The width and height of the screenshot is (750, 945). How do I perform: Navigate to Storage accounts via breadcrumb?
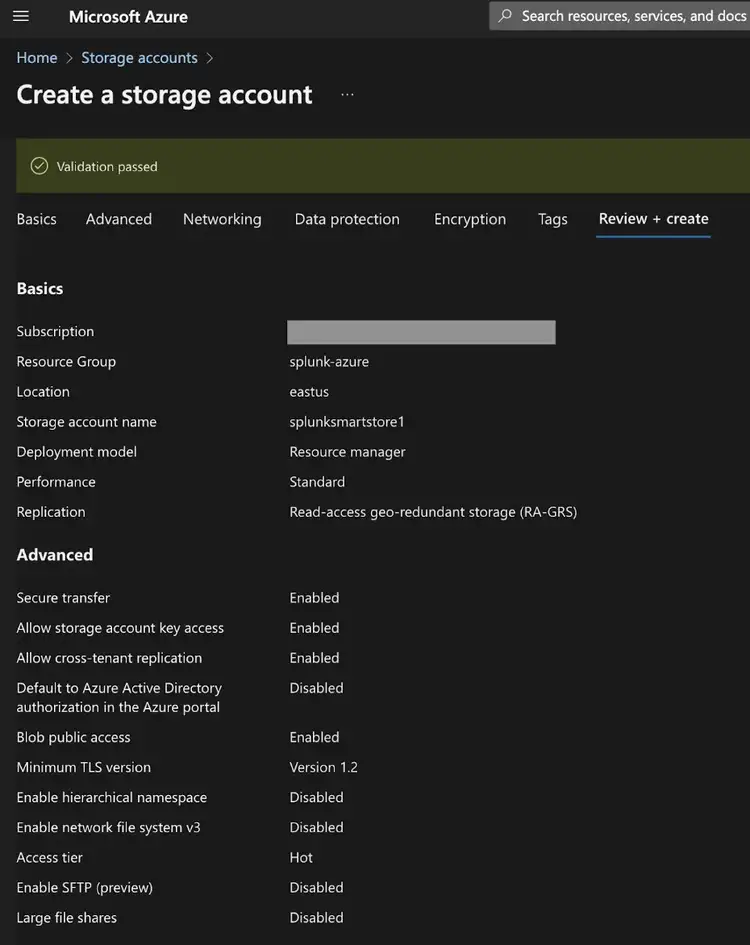139,58
